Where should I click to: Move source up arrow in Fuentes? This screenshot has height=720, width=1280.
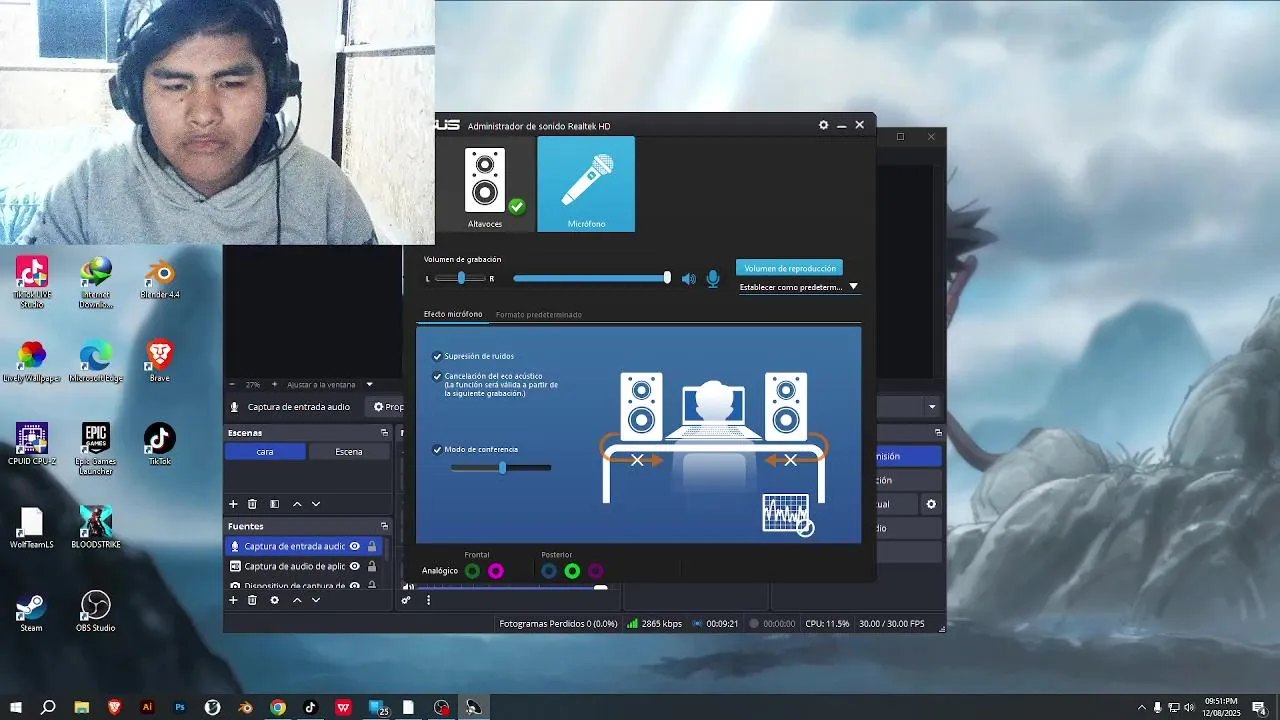[x=297, y=600]
